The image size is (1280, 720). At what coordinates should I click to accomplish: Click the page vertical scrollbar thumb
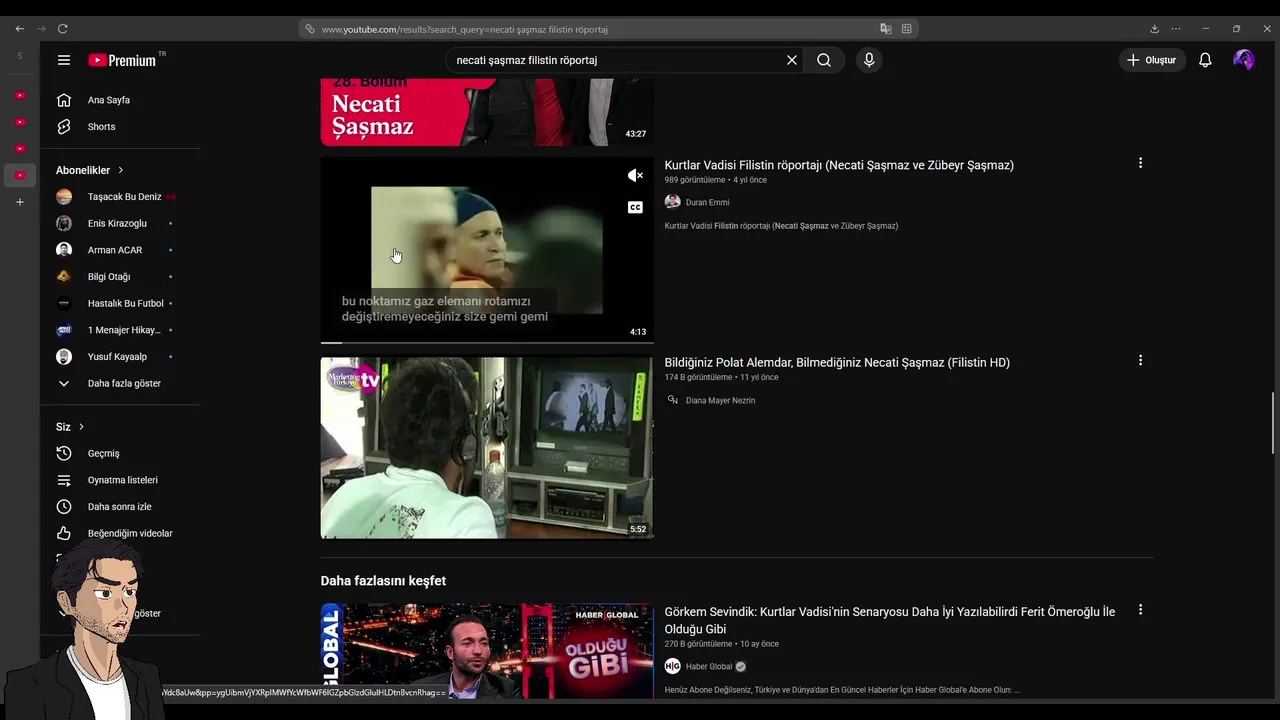coord(1273,423)
